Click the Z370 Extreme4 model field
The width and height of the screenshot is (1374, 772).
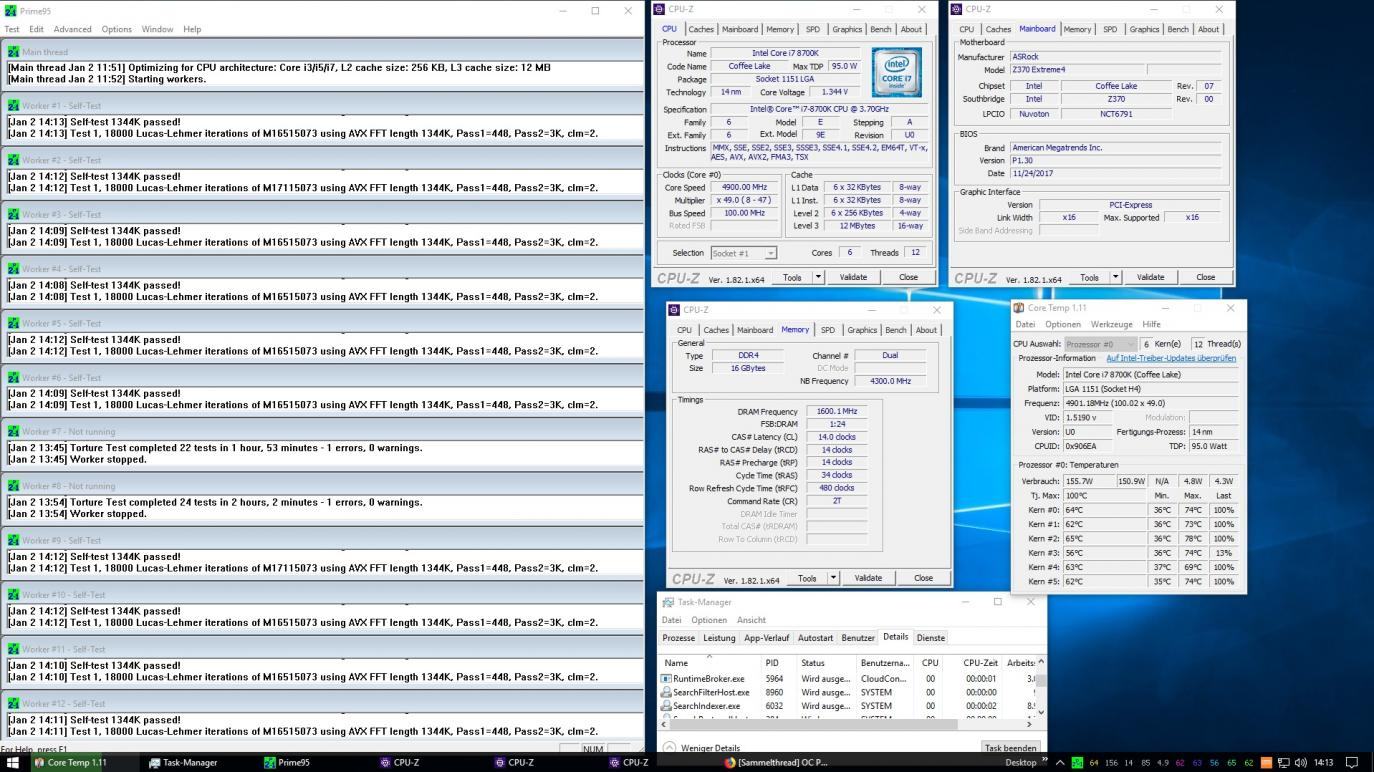(x=1076, y=70)
